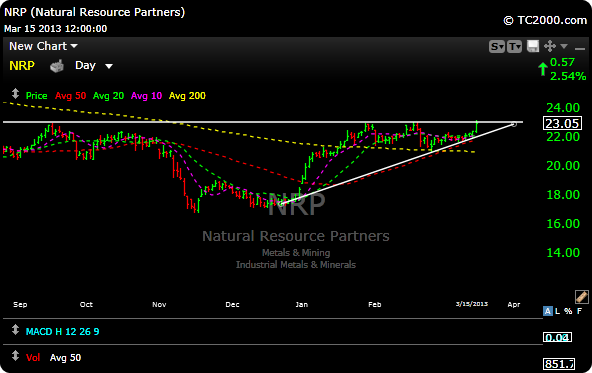Click the yellow Avg 200 legend label
Screen dimensions: 592x373
[x=187, y=96]
